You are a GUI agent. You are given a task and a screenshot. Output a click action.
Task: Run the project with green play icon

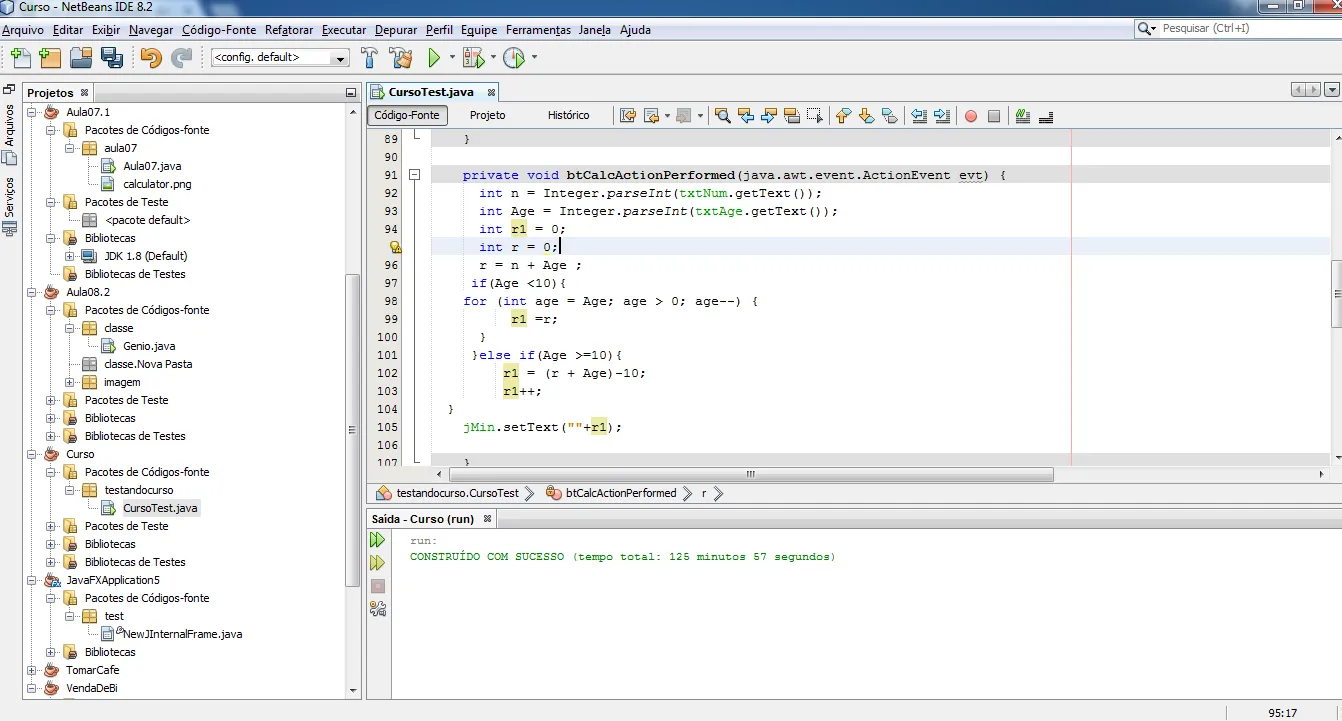(434, 58)
